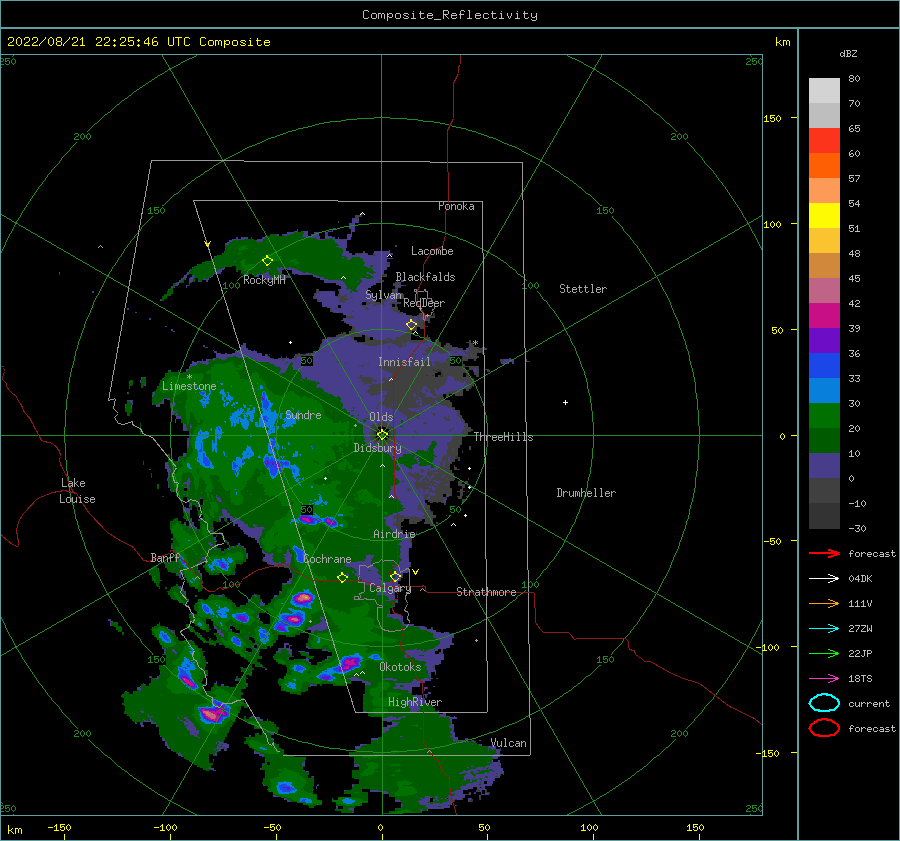Click the -150 tick label on the x-axis
Screen dimensions: 900x841
[x=59, y=827]
